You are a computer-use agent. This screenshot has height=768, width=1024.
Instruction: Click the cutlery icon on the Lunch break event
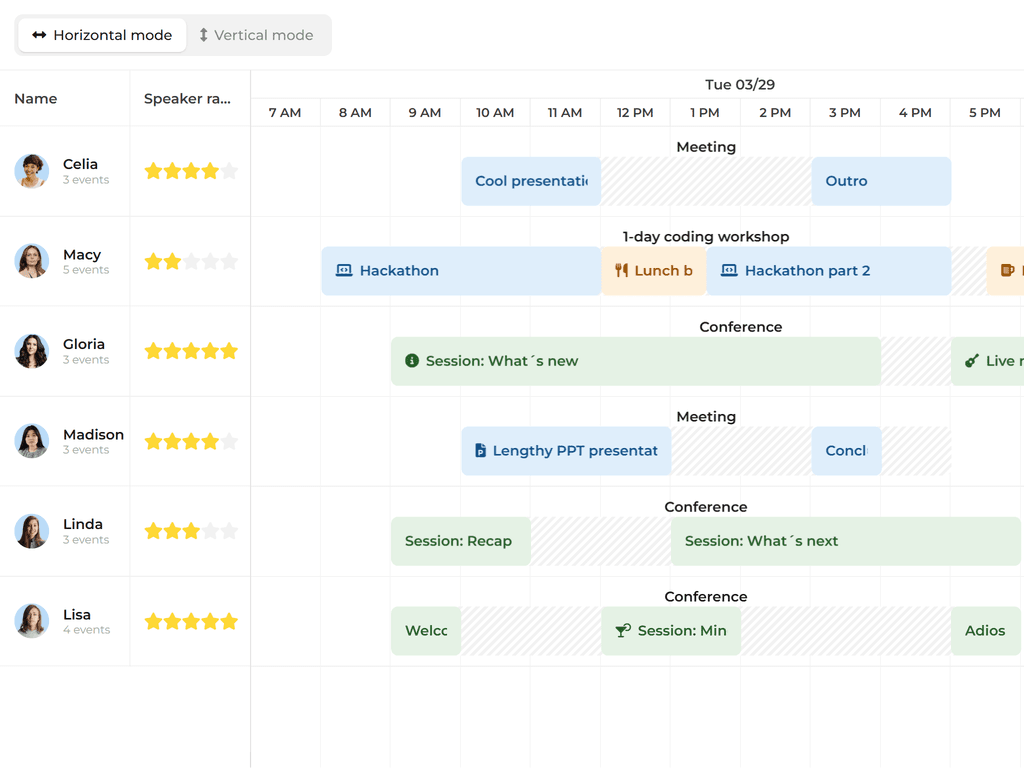tap(623, 270)
